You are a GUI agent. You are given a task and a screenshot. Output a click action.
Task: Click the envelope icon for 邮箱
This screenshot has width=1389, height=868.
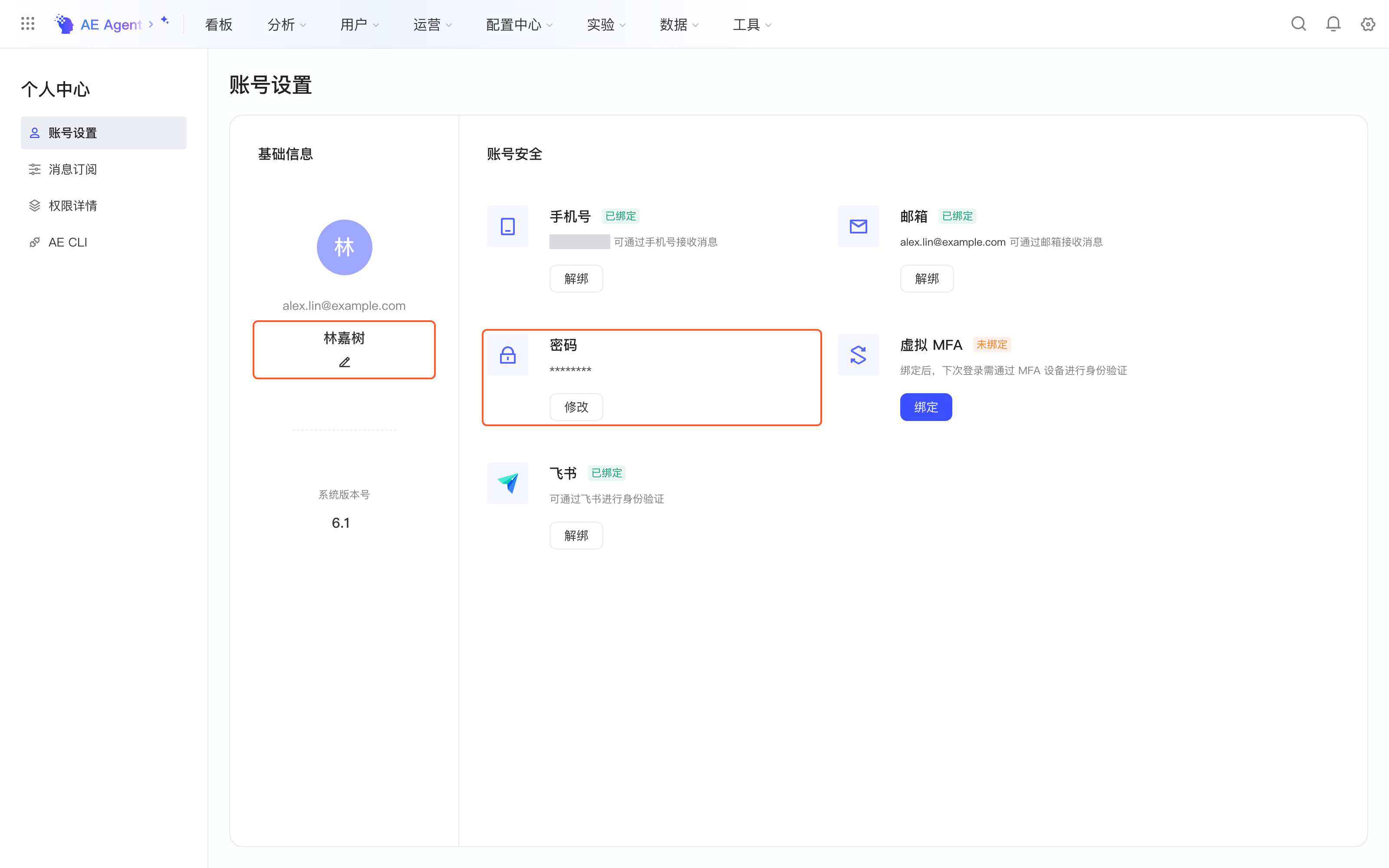coord(858,227)
